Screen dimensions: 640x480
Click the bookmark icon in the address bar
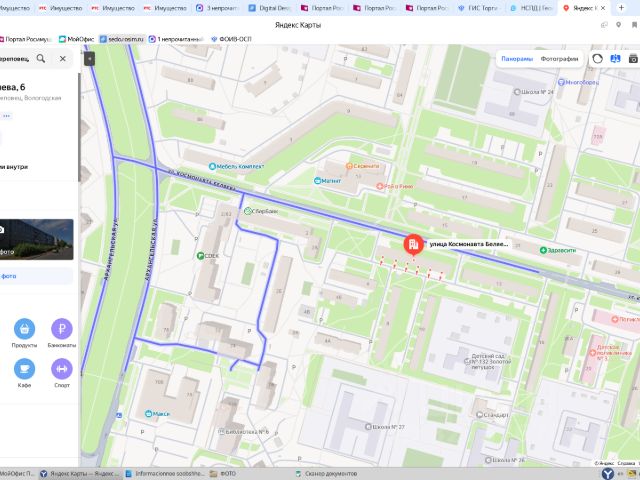[x=634, y=25]
